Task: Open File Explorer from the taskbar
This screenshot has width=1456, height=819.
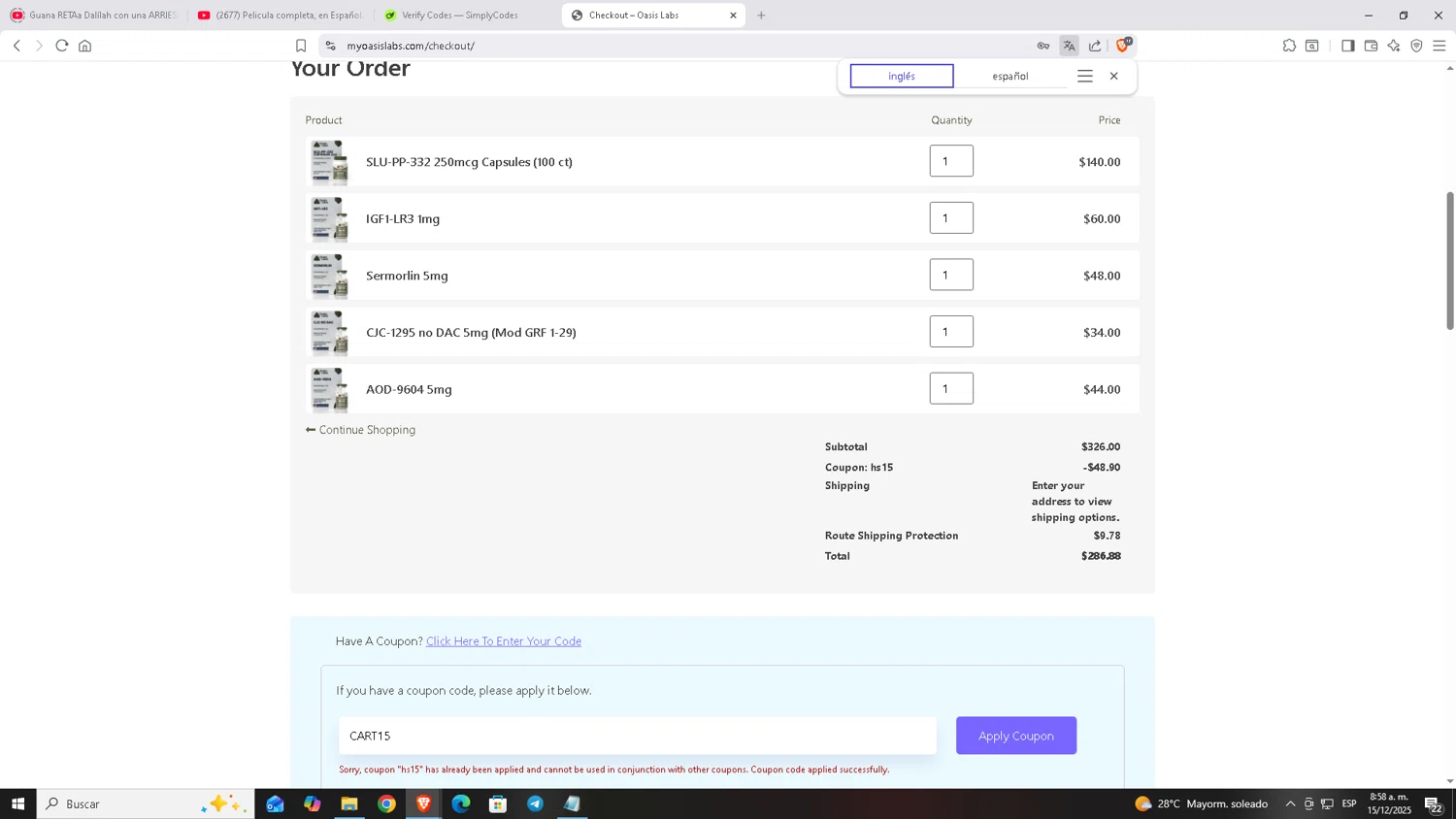Action: pos(349,803)
